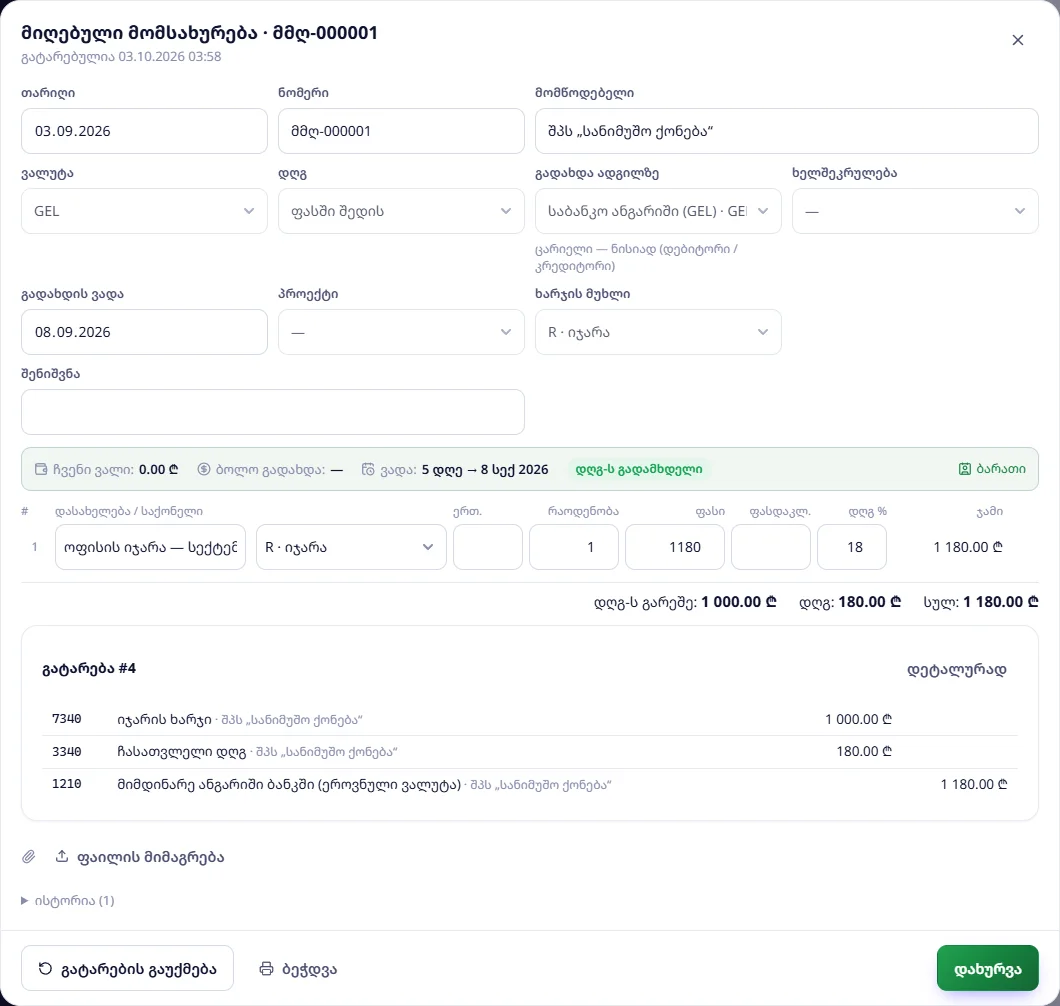Click the undo icon in გატარების გაუქმება
Image resolution: width=1060 pixels, height=1006 pixels.
[x=45, y=969]
